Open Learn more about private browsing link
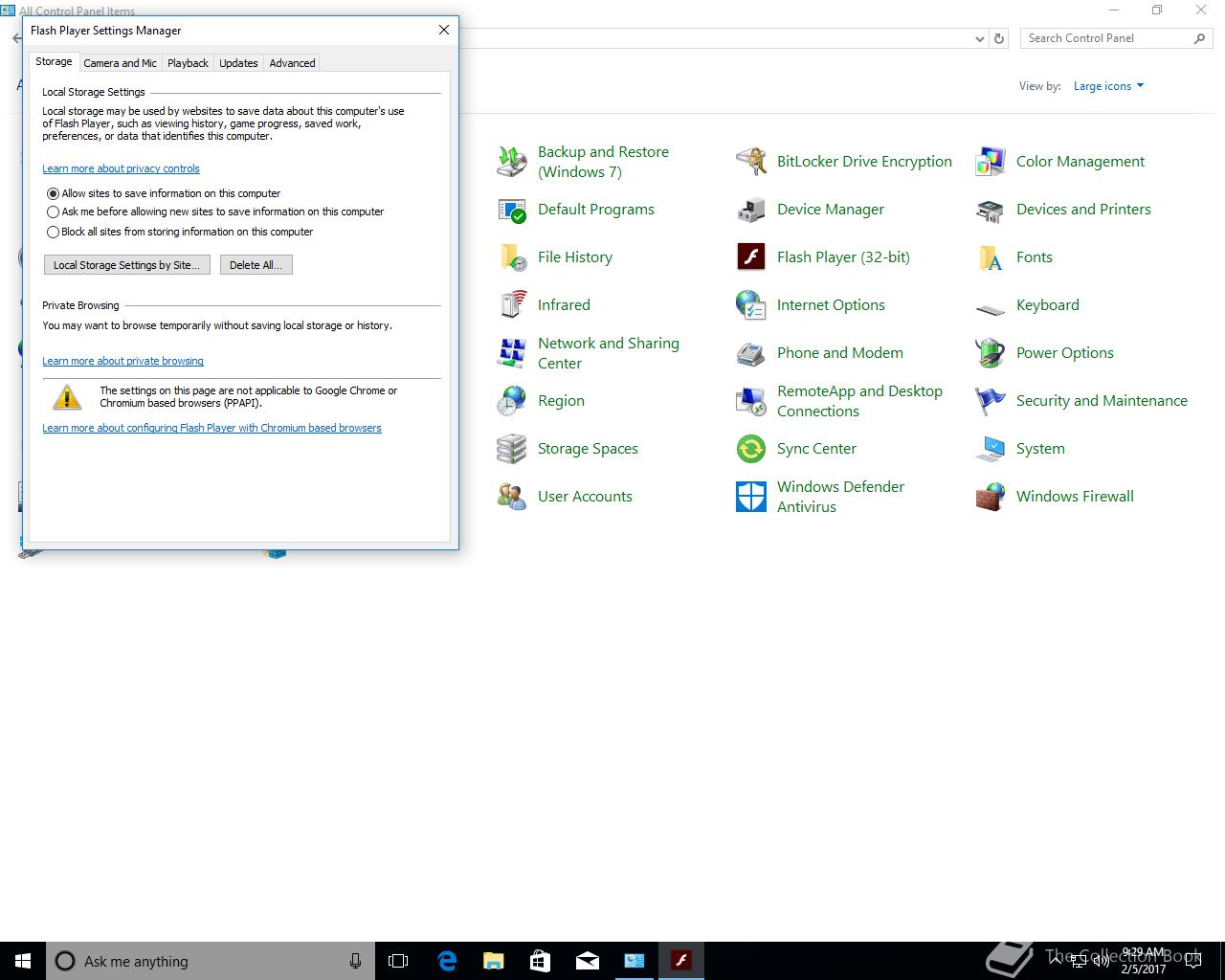1225x980 pixels. pos(122,361)
